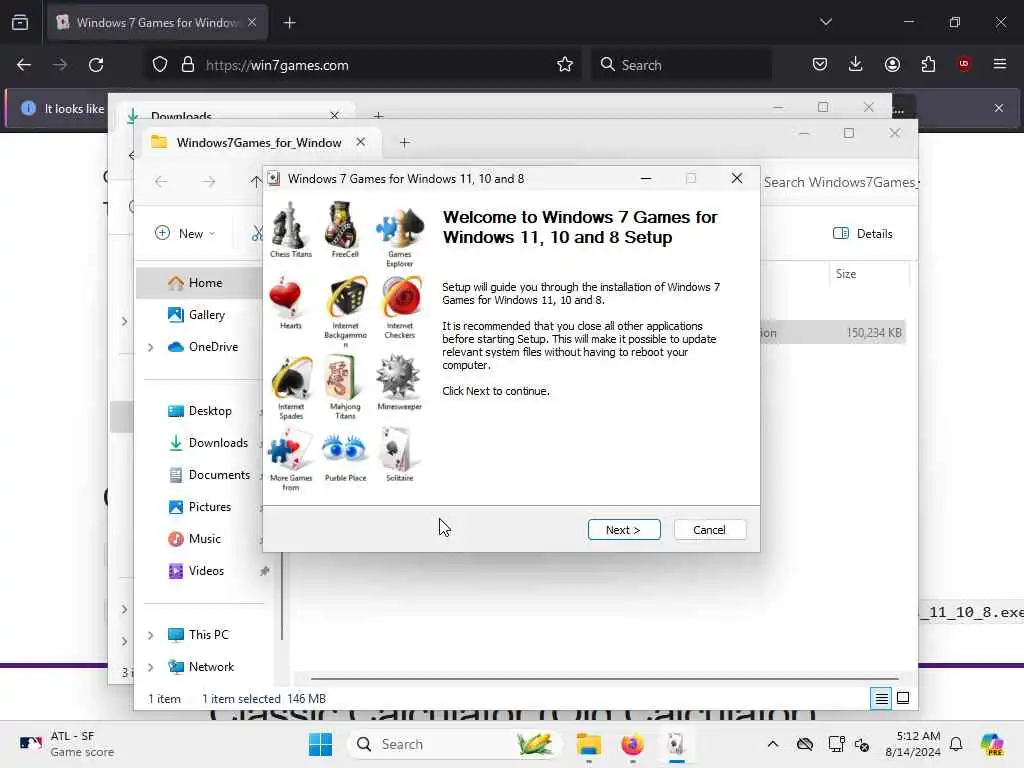Open the uBlock Origin extension

point(964,64)
